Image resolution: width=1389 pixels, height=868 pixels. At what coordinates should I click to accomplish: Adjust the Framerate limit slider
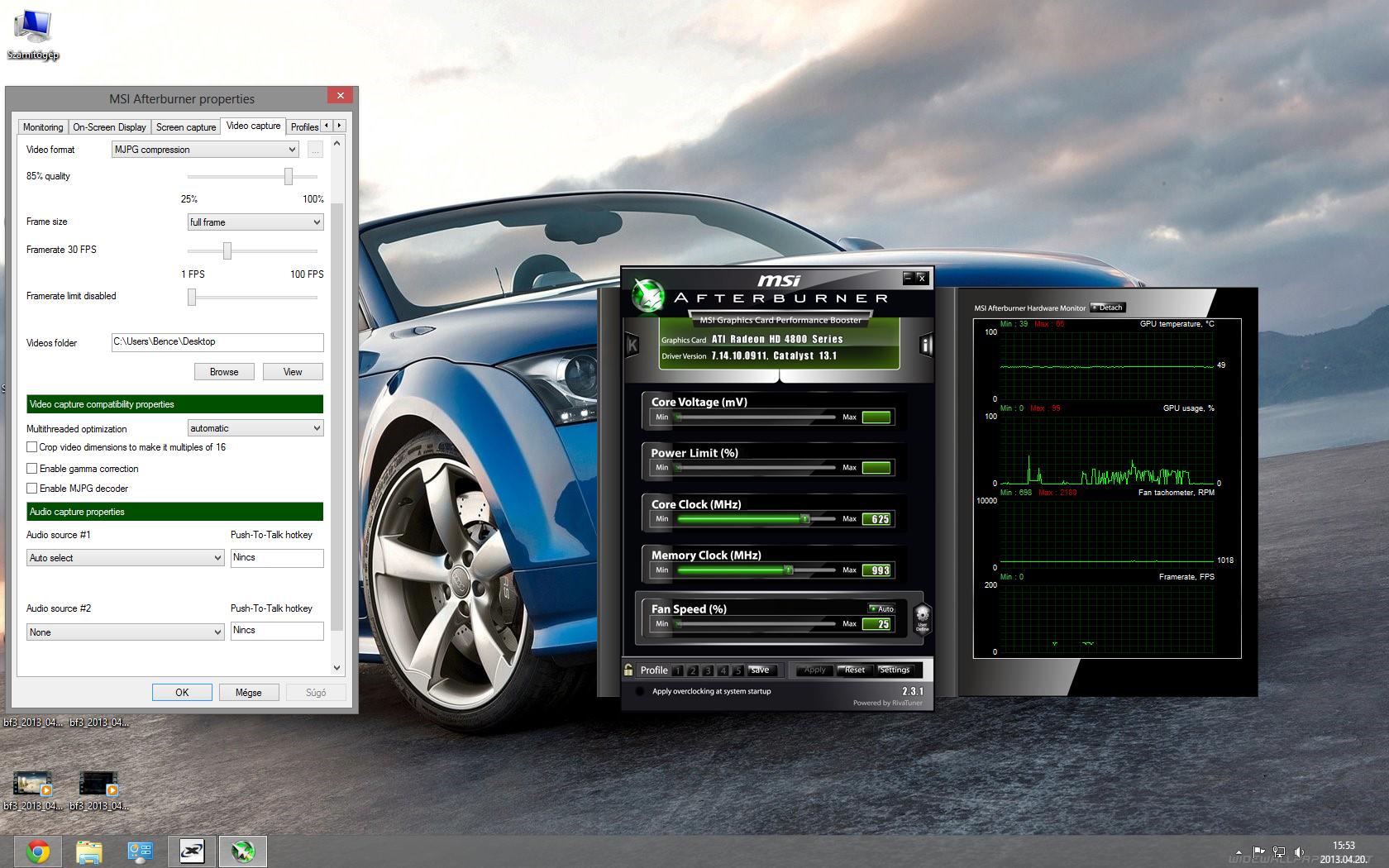pos(192,297)
